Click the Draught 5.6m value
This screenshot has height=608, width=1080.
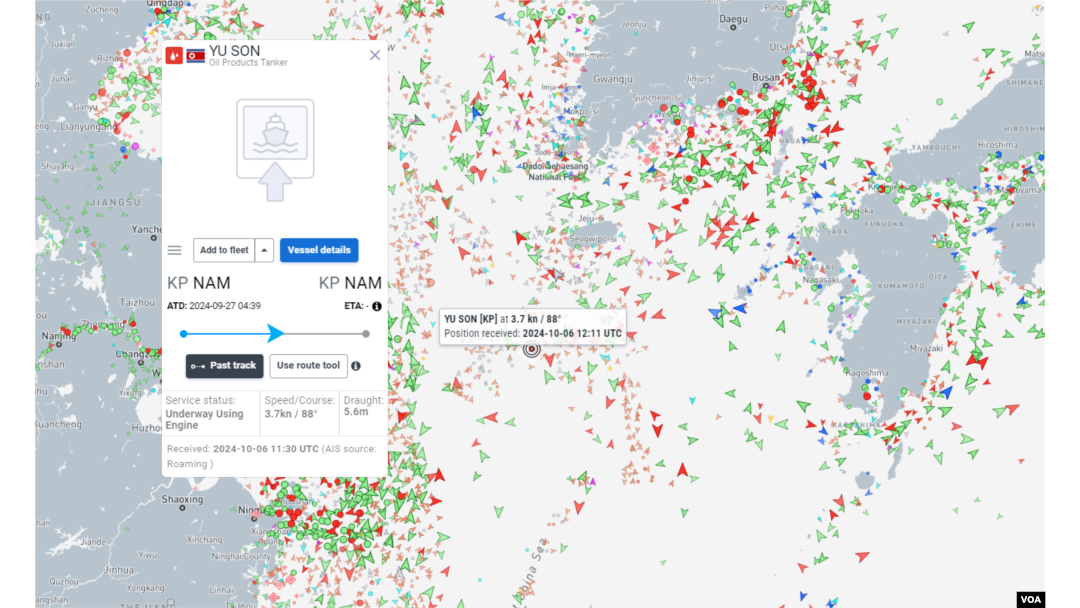356,412
